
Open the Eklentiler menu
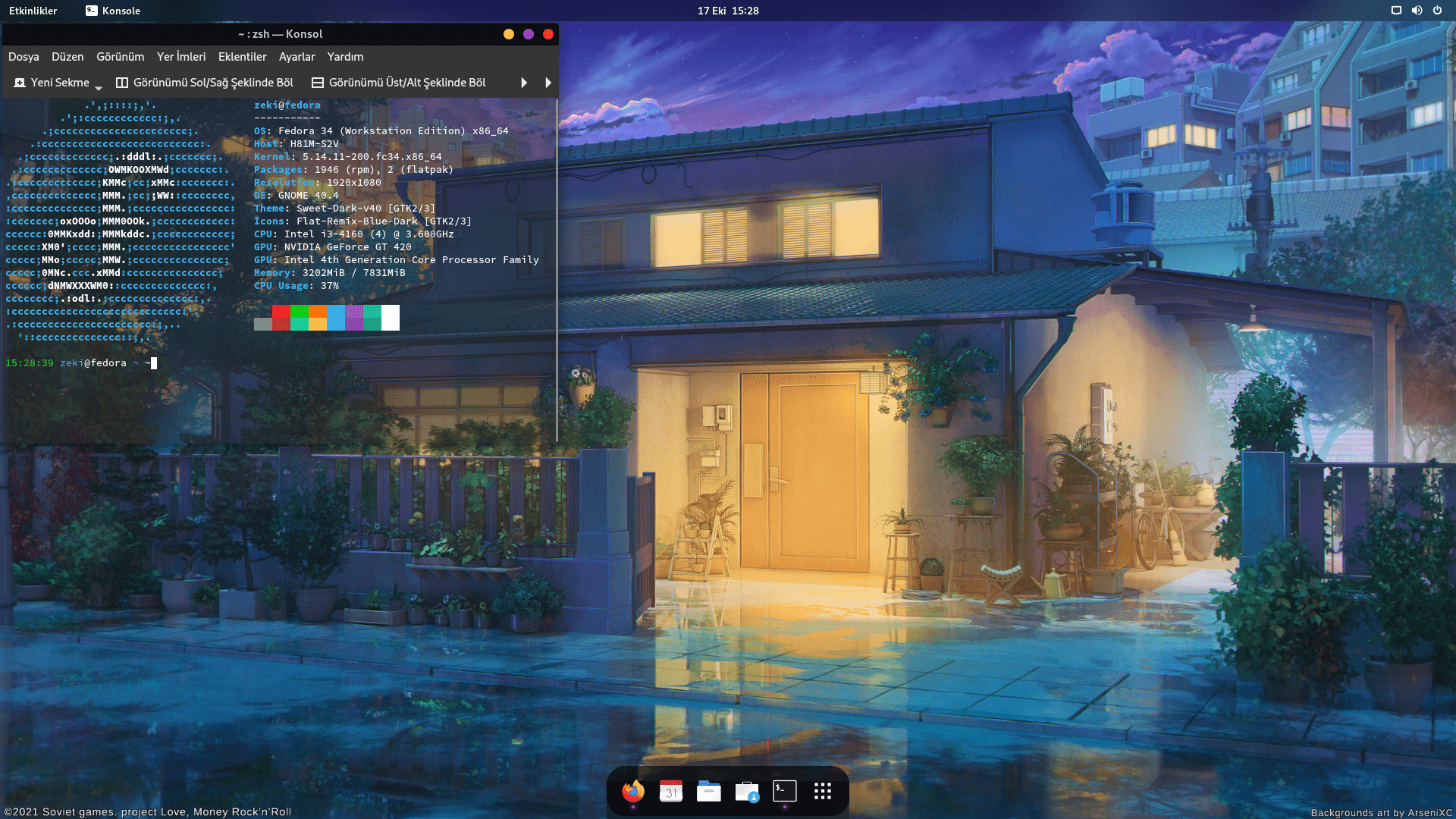pyautogui.click(x=242, y=57)
